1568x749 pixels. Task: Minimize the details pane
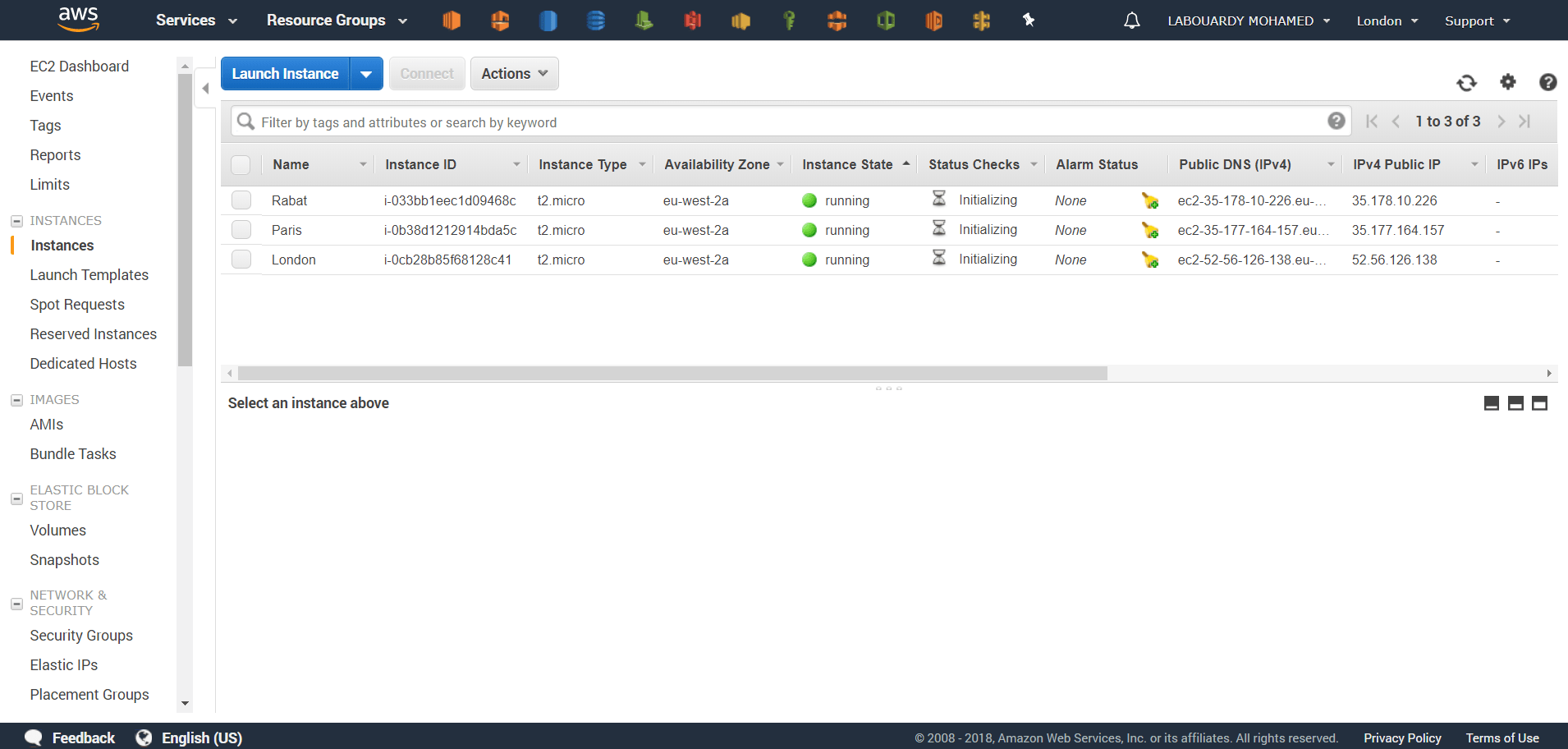point(1492,403)
